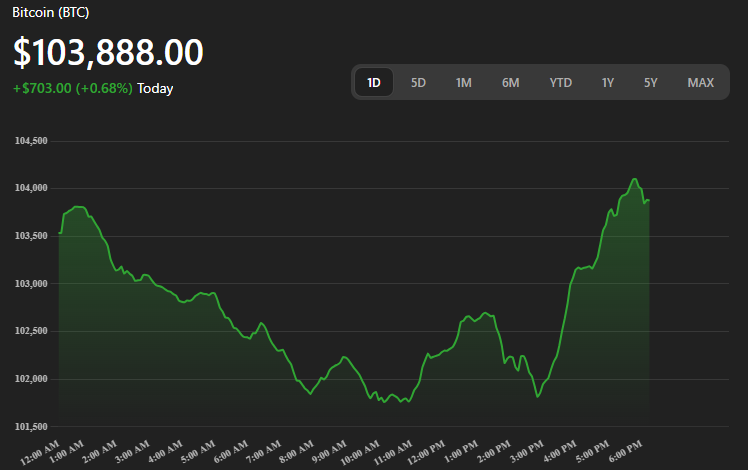Click the chart's highest peak above 104,000
This screenshot has width=748, height=470.
(x=634, y=179)
